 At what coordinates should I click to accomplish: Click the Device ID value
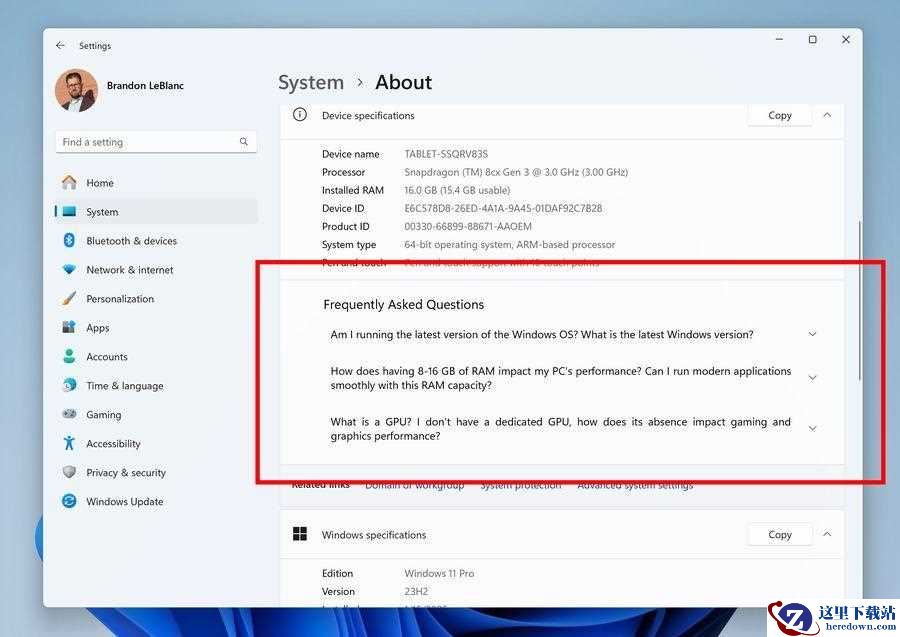tap(503, 208)
